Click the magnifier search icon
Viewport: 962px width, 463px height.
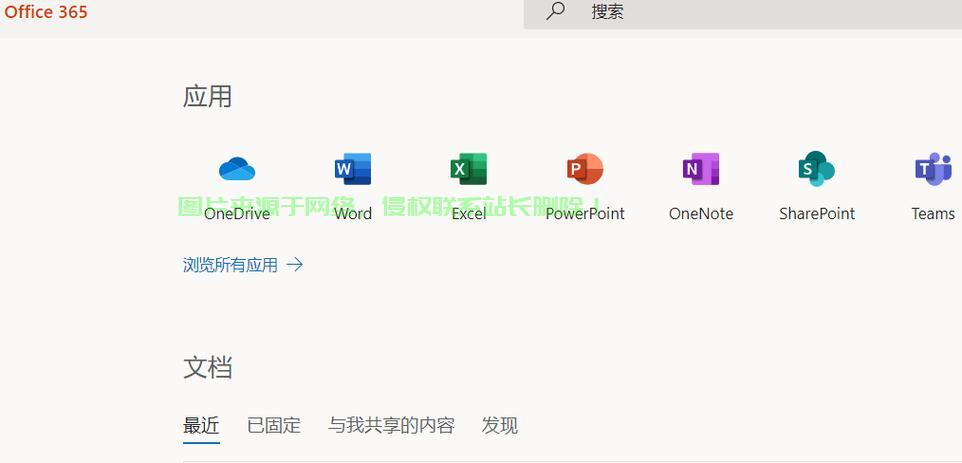pyautogui.click(x=556, y=11)
